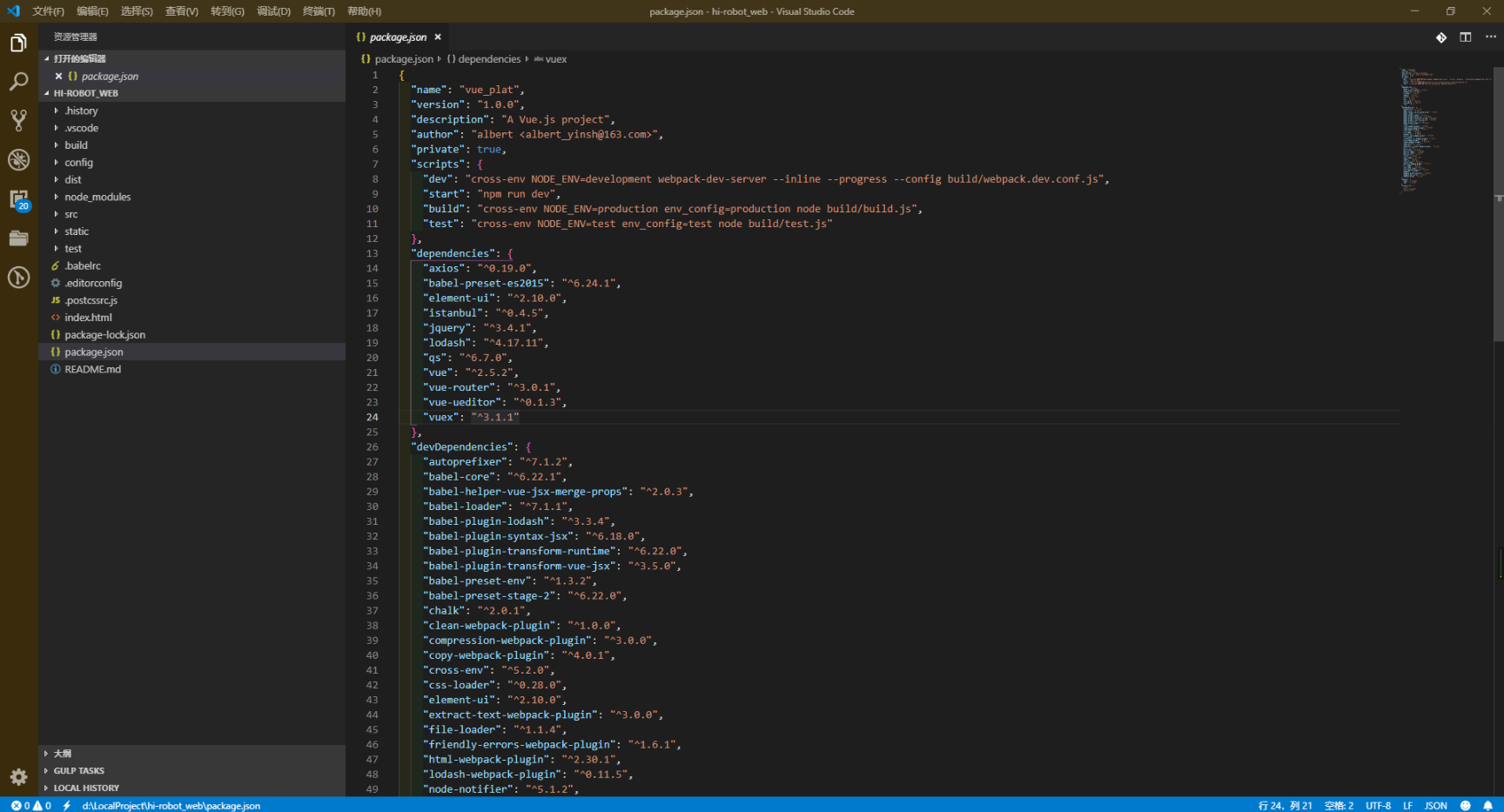
Task: Open the Debug view in activity bar
Action: 18,160
